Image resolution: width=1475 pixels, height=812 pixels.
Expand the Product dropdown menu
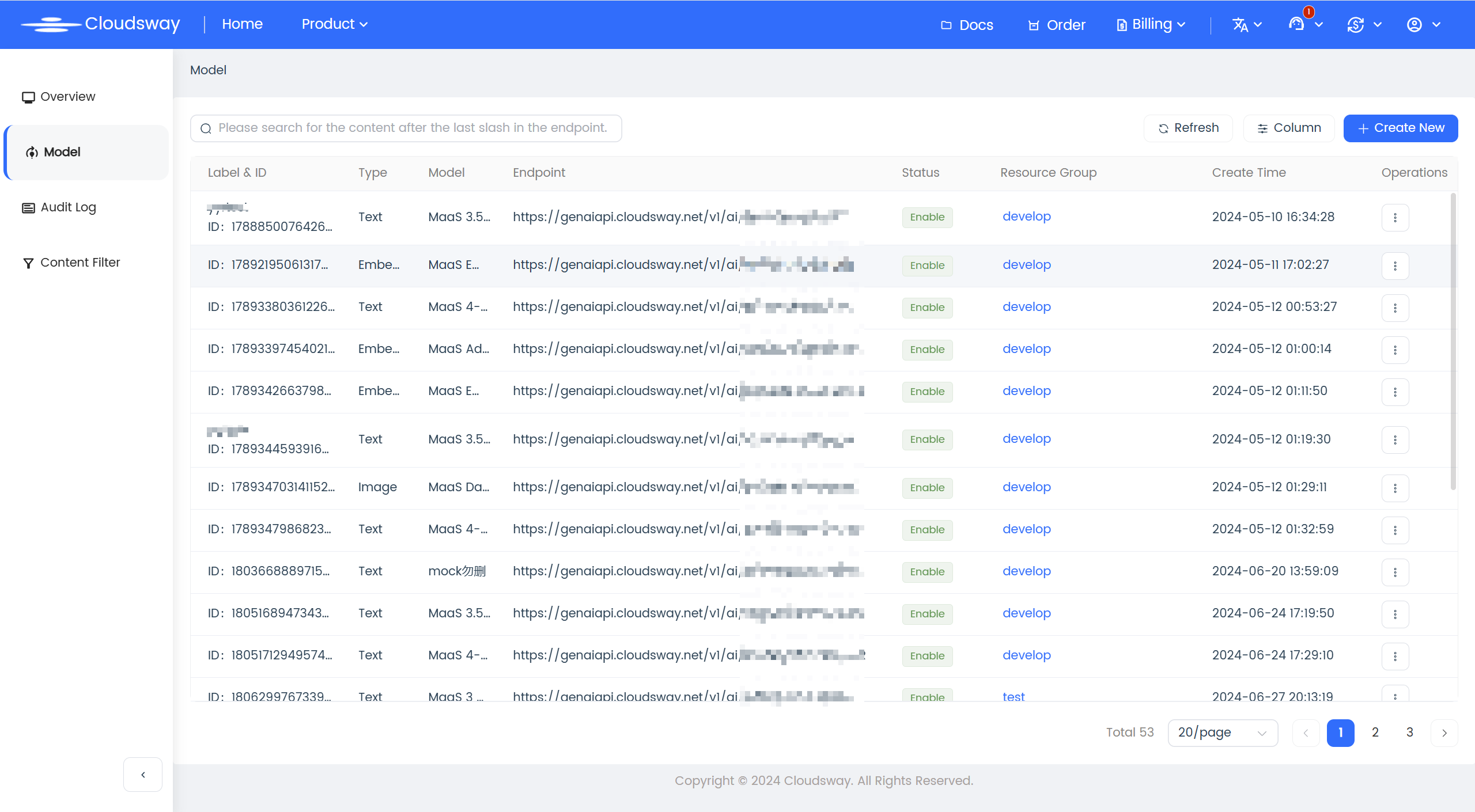[335, 24]
